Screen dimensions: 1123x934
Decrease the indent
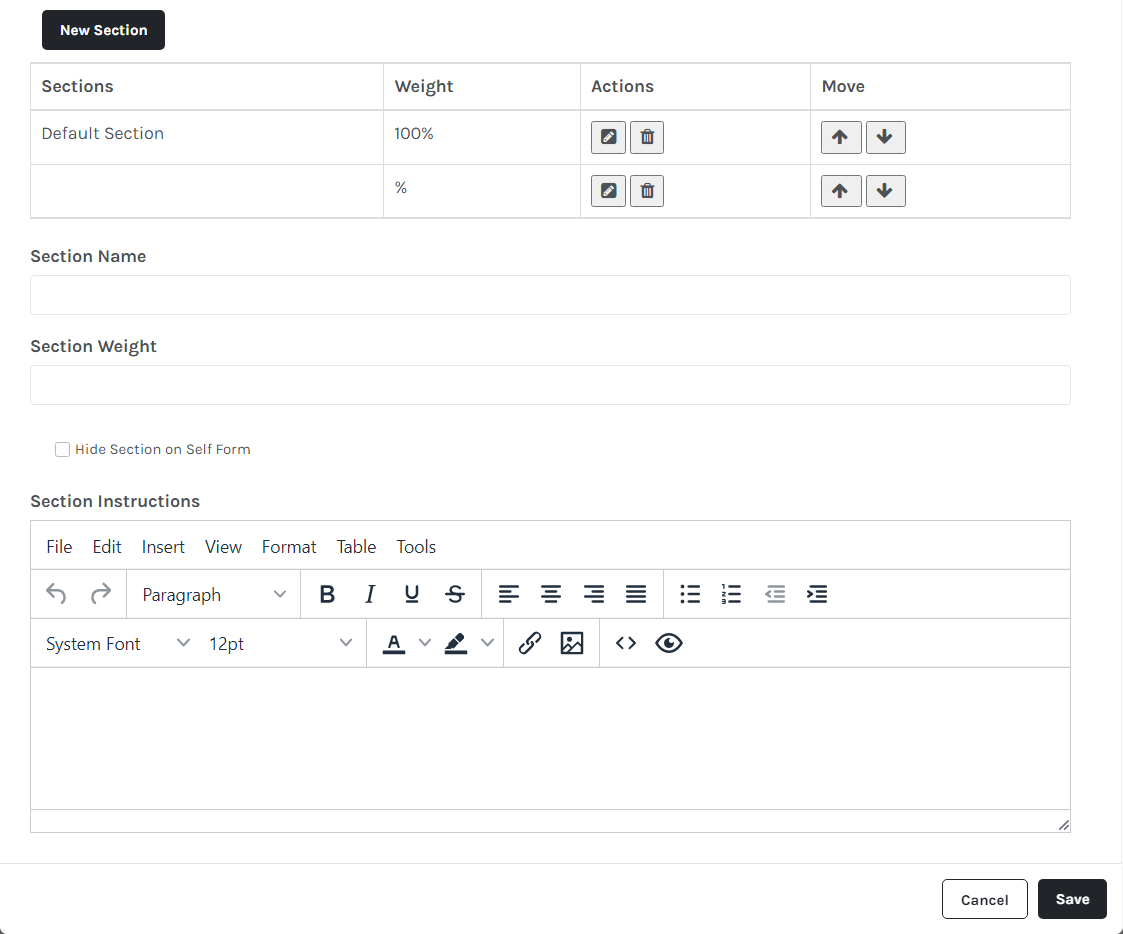[775, 594]
